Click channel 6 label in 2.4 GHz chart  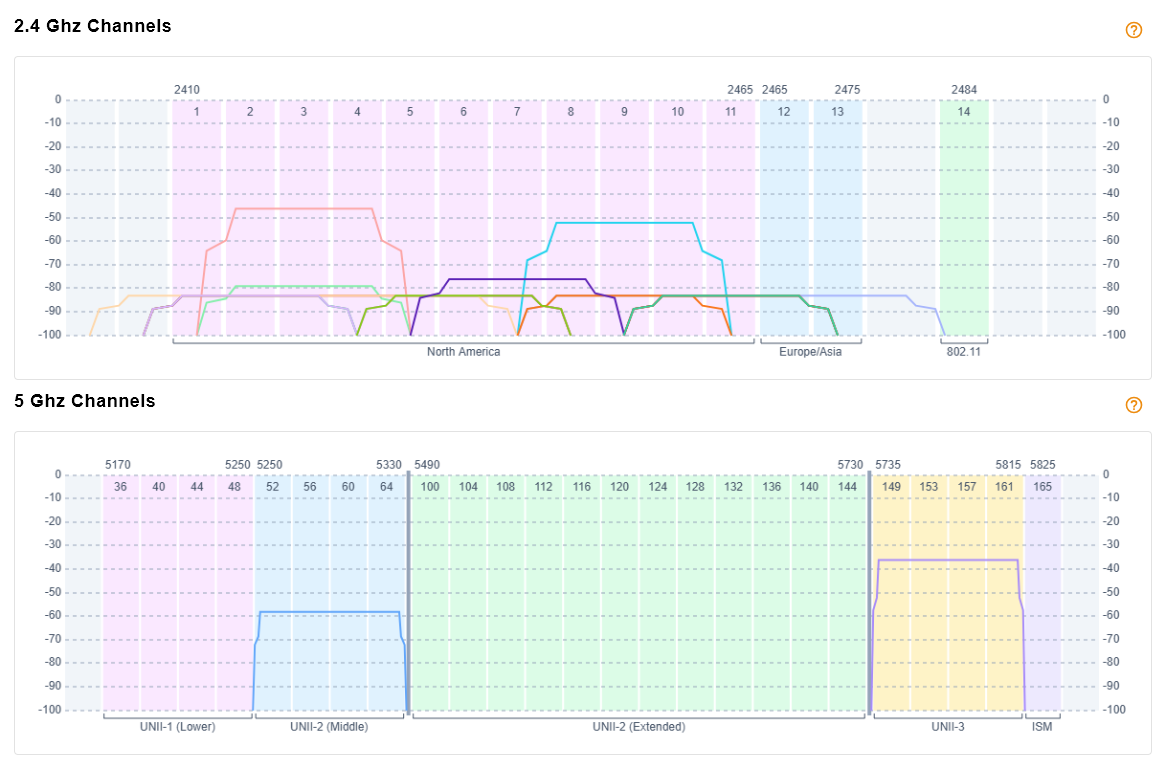pyautogui.click(x=464, y=112)
